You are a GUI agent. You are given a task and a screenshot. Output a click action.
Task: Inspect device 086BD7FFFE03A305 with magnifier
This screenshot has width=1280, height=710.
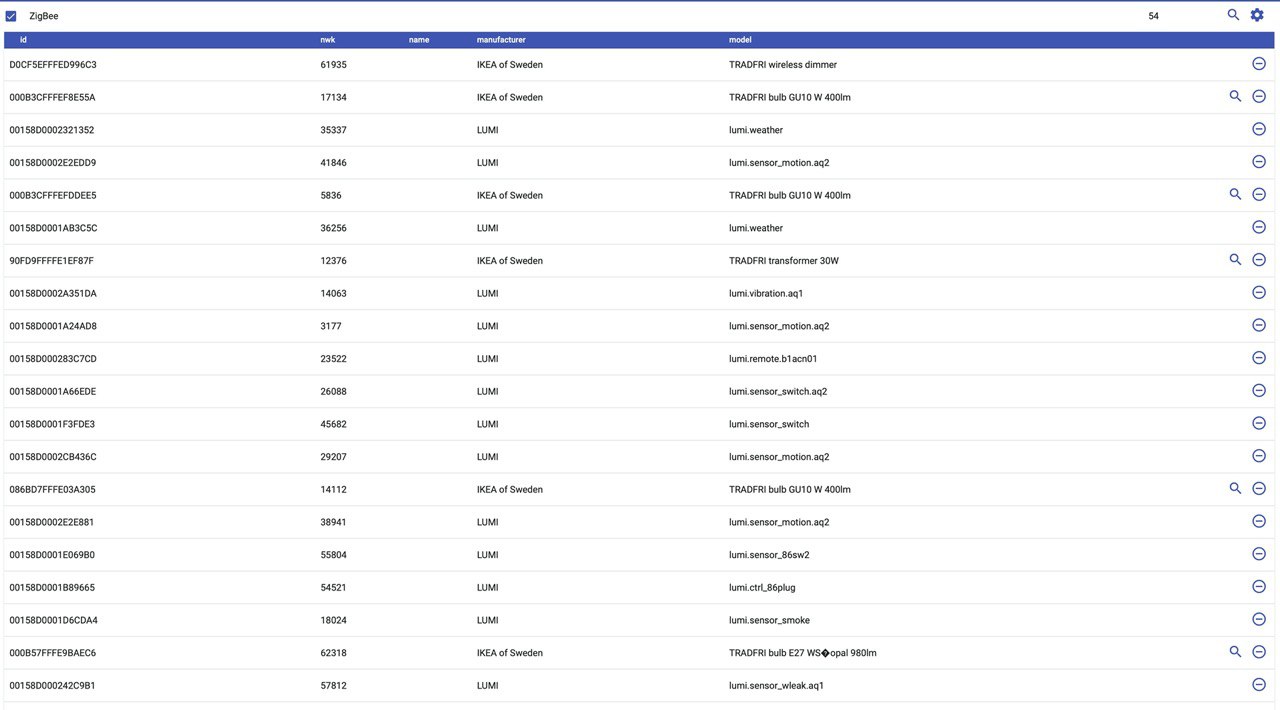coord(1235,488)
